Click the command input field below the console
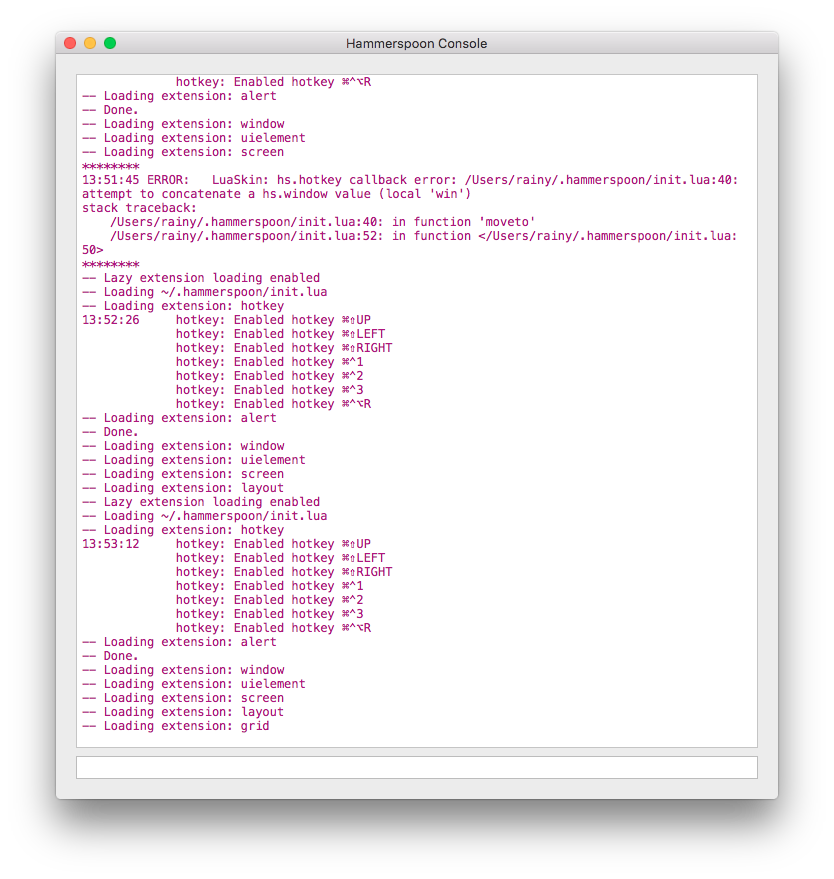Image resolution: width=834 pixels, height=879 pixels. tap(416, 767)
